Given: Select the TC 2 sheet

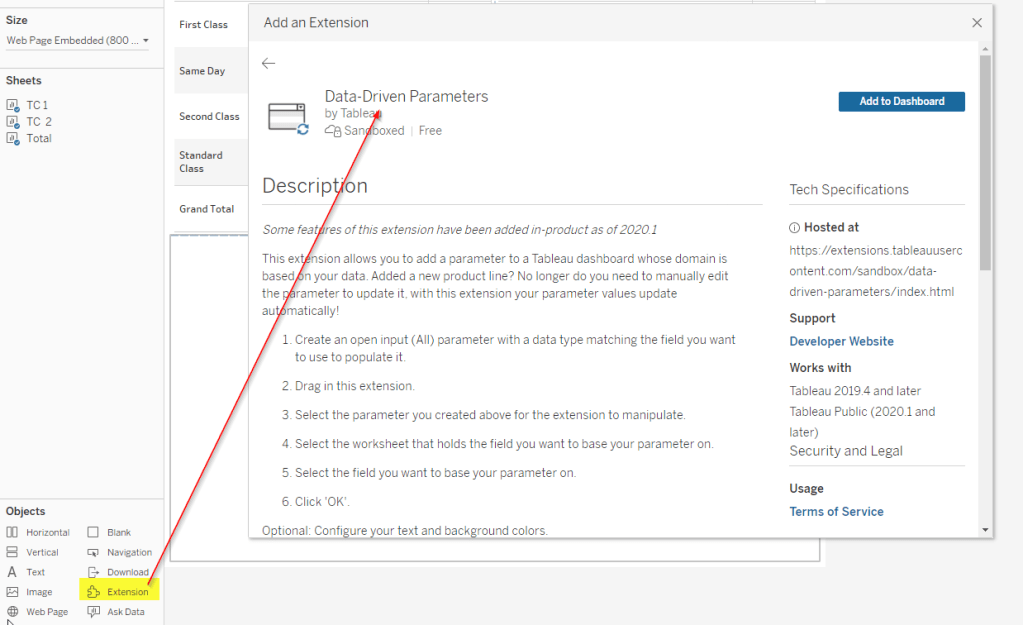Looking at the screenshot, I should (39, 122).
